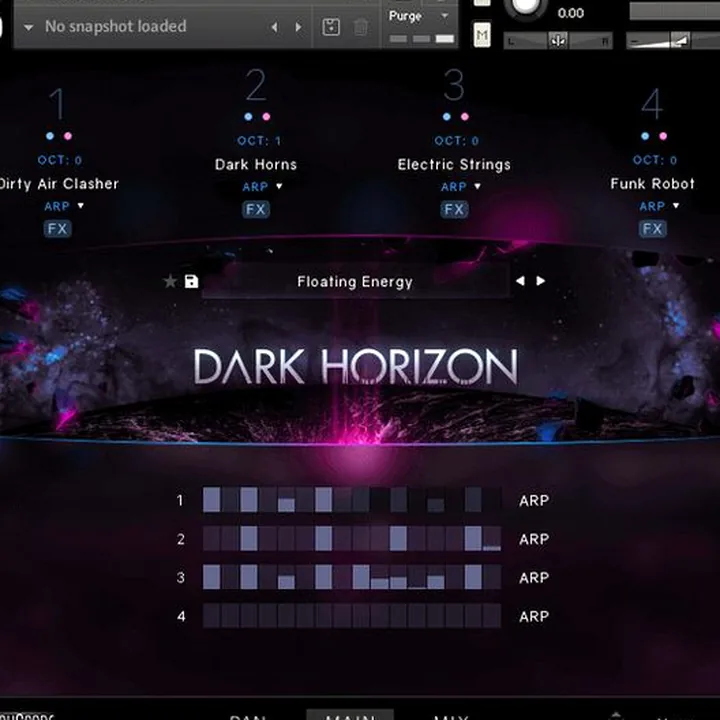Load next snapshot with right arrow
Screen dimensions: 720x720
(x=298, y=28)
